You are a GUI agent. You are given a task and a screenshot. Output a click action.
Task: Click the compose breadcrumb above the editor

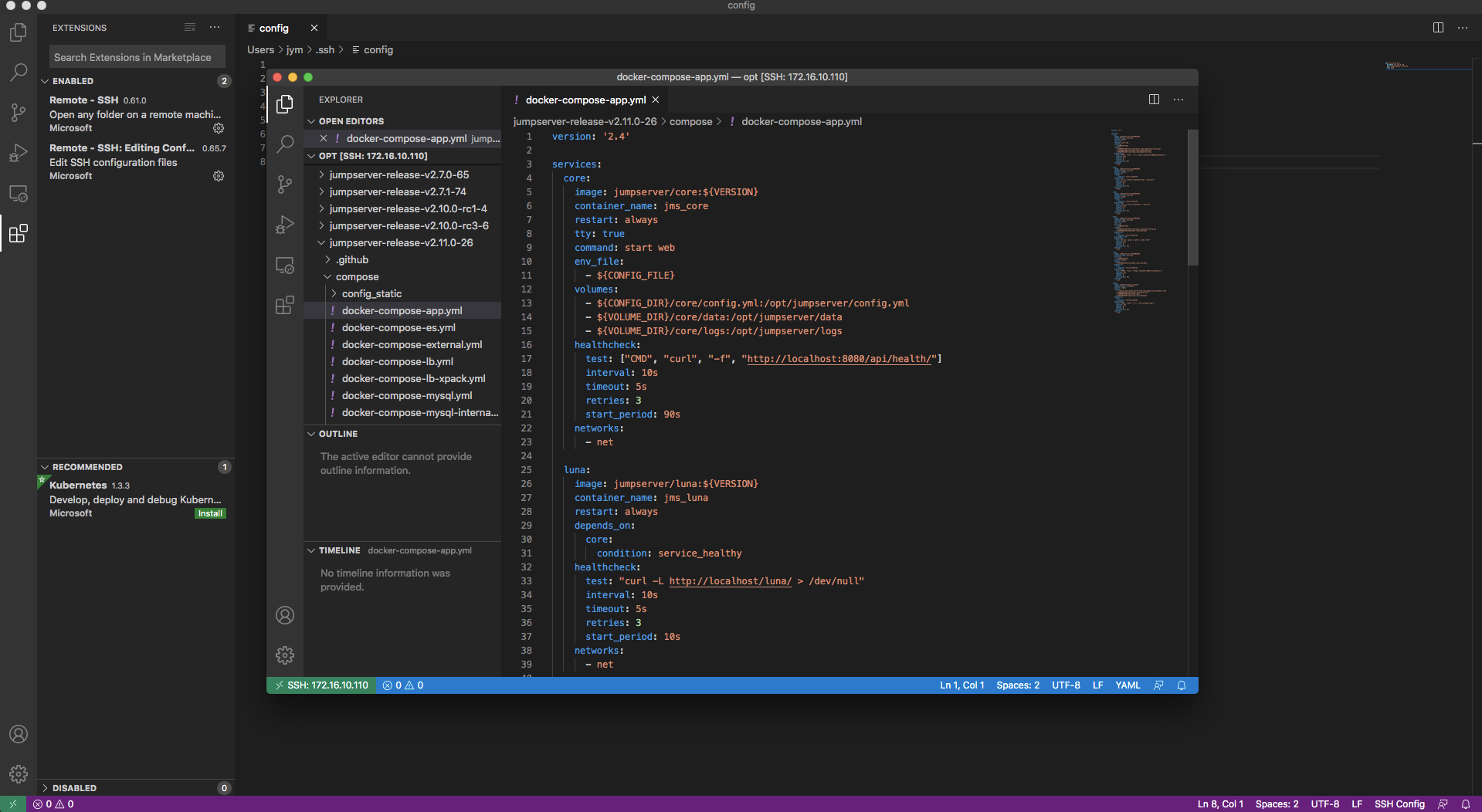[x=692, y=121]
